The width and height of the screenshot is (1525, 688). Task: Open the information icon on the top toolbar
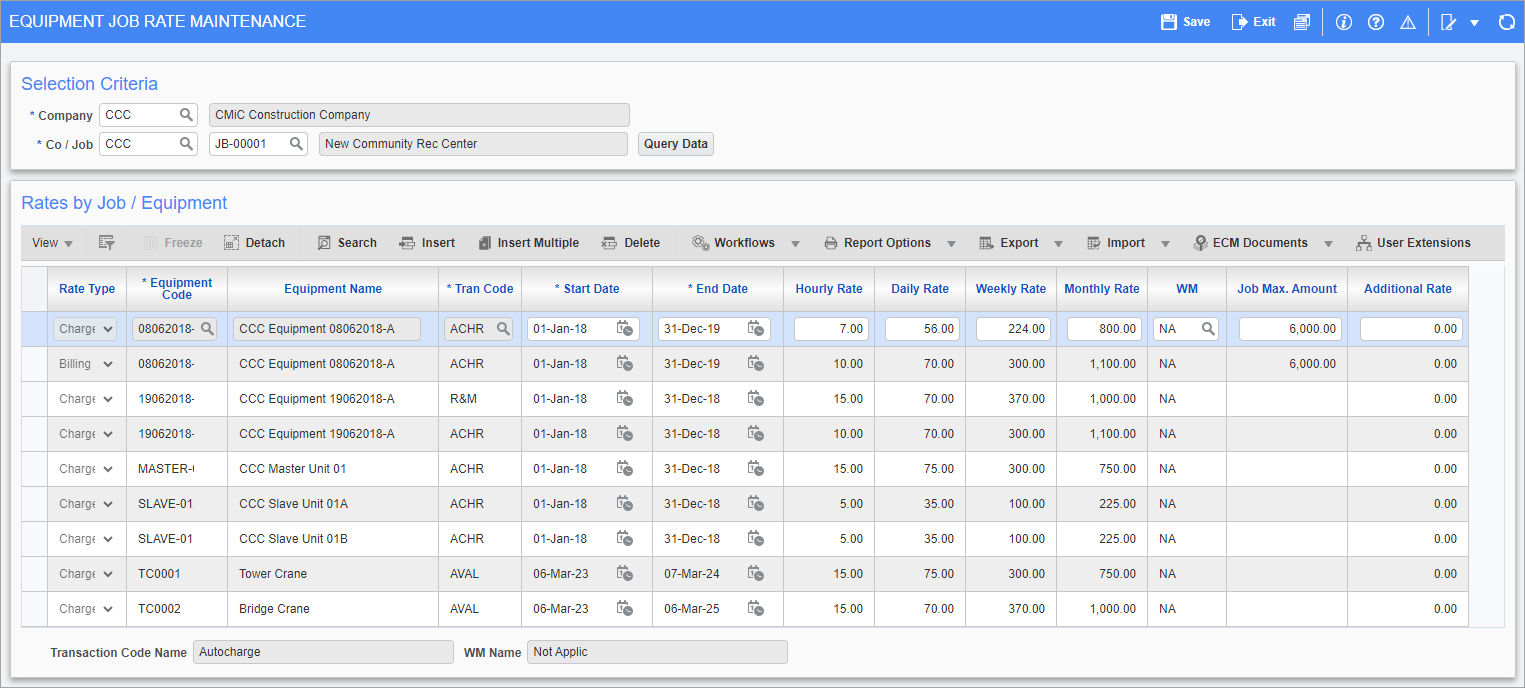click(1343, 21)
